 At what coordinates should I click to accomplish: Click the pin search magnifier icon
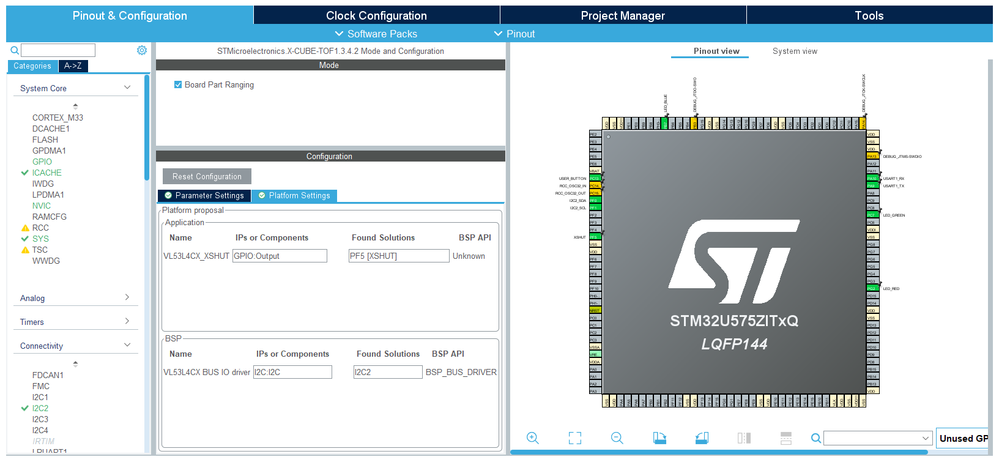click(x=816, y=438)
